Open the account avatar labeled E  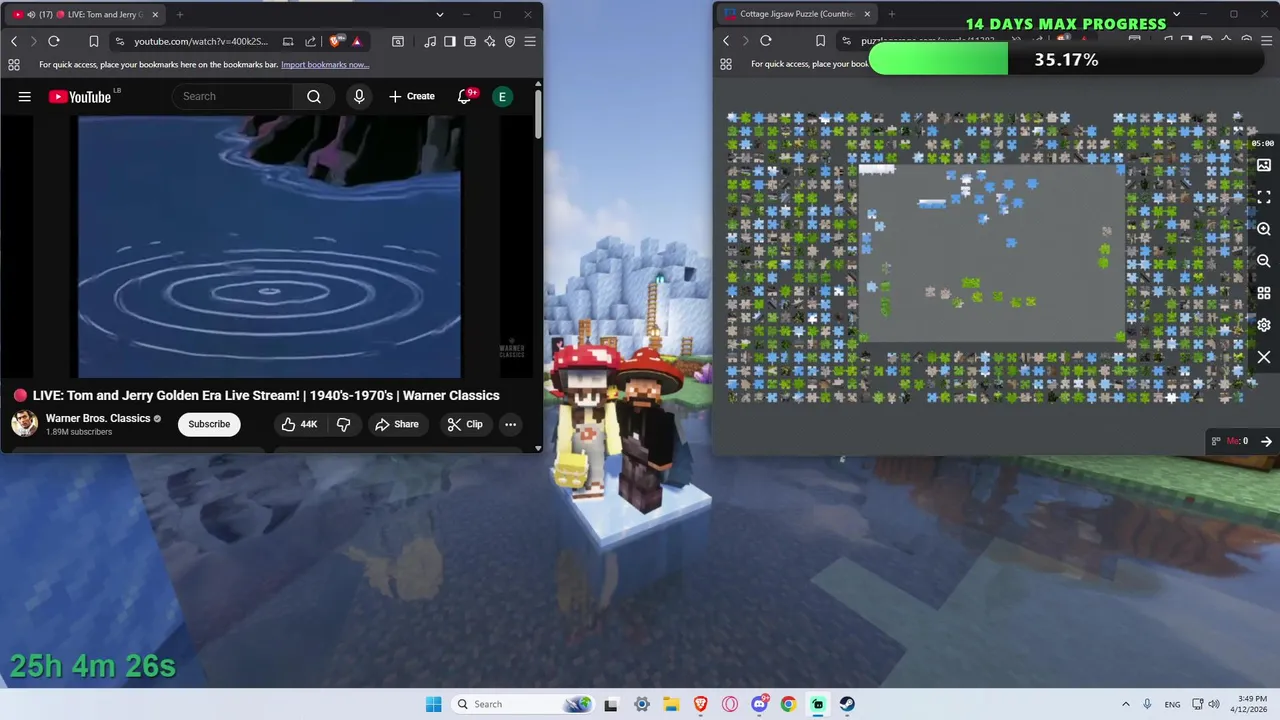(502, 96)
